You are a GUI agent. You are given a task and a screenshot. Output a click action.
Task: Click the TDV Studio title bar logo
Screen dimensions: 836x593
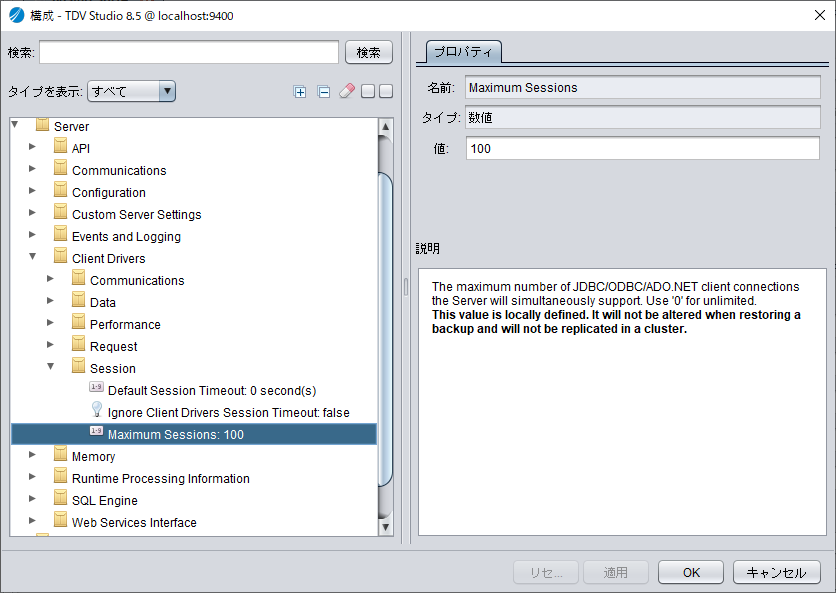tap(17, 15)
